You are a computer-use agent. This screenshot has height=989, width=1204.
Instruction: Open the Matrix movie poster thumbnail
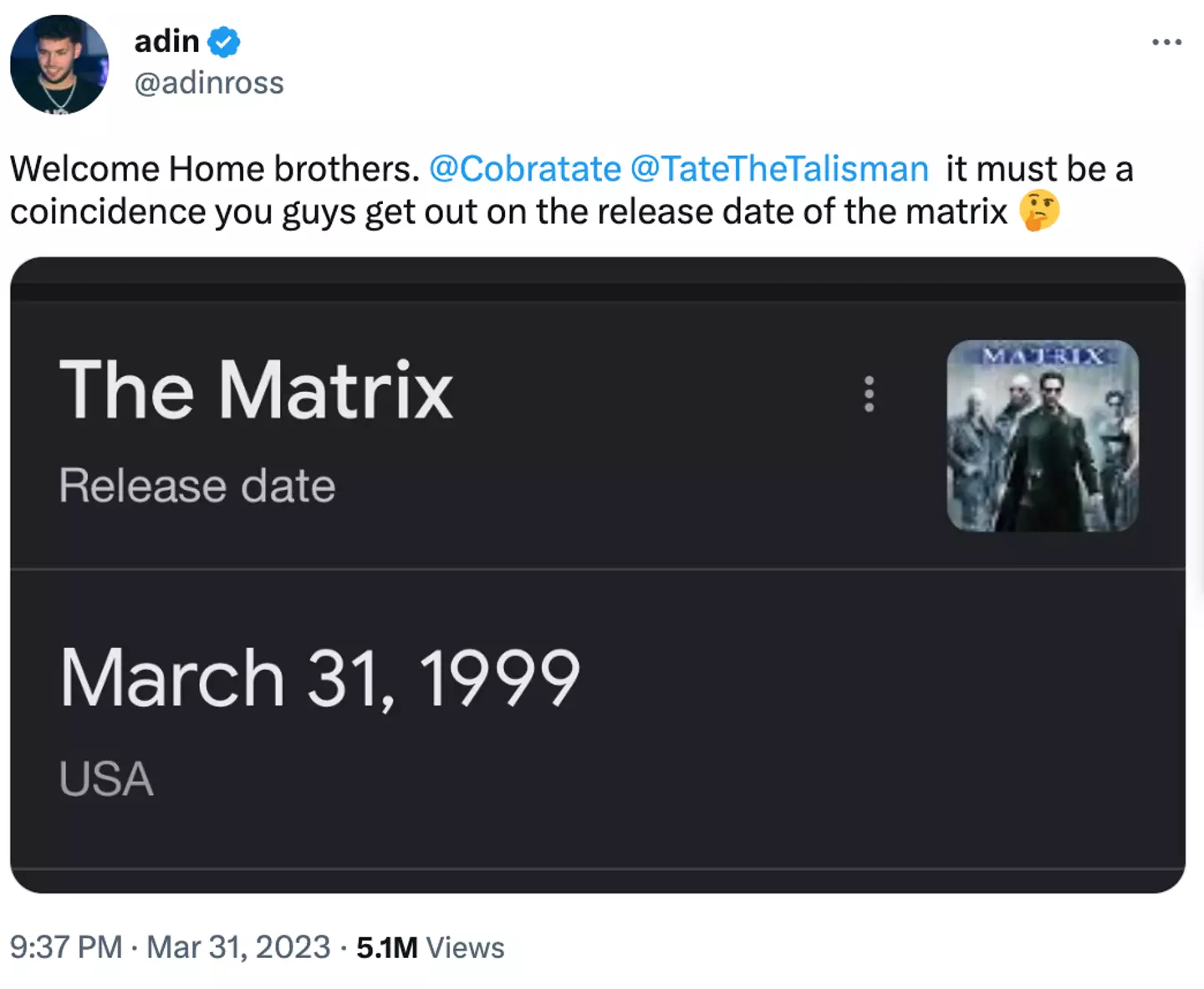[x=1042, y=436]
